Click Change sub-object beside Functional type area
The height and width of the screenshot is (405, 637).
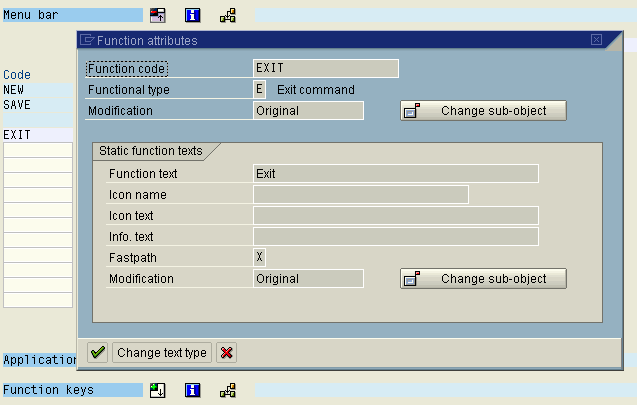pos(483,111)
